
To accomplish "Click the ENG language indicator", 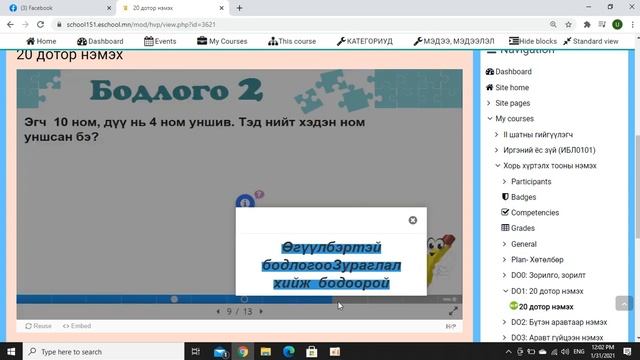I will 579,351.
